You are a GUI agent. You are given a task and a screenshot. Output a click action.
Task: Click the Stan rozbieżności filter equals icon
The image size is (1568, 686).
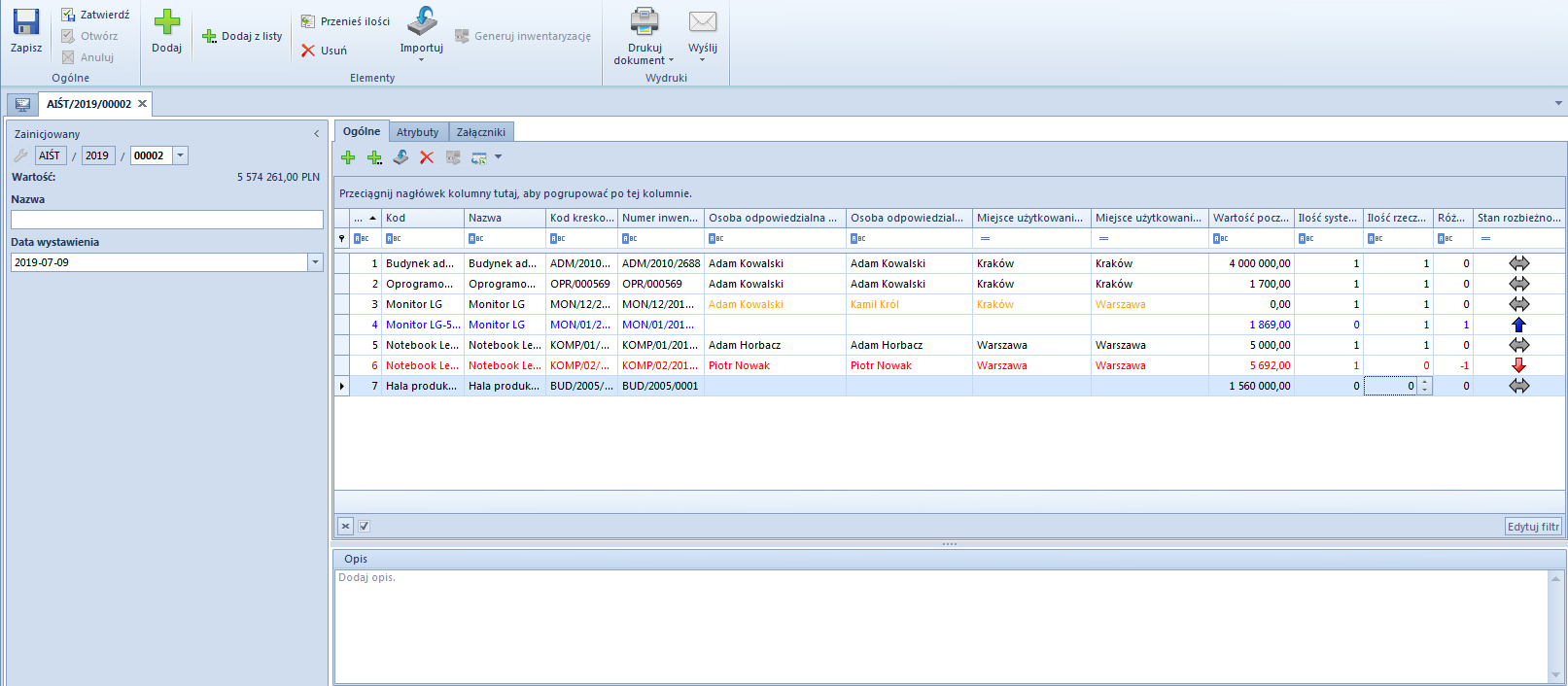[1485, 238]
